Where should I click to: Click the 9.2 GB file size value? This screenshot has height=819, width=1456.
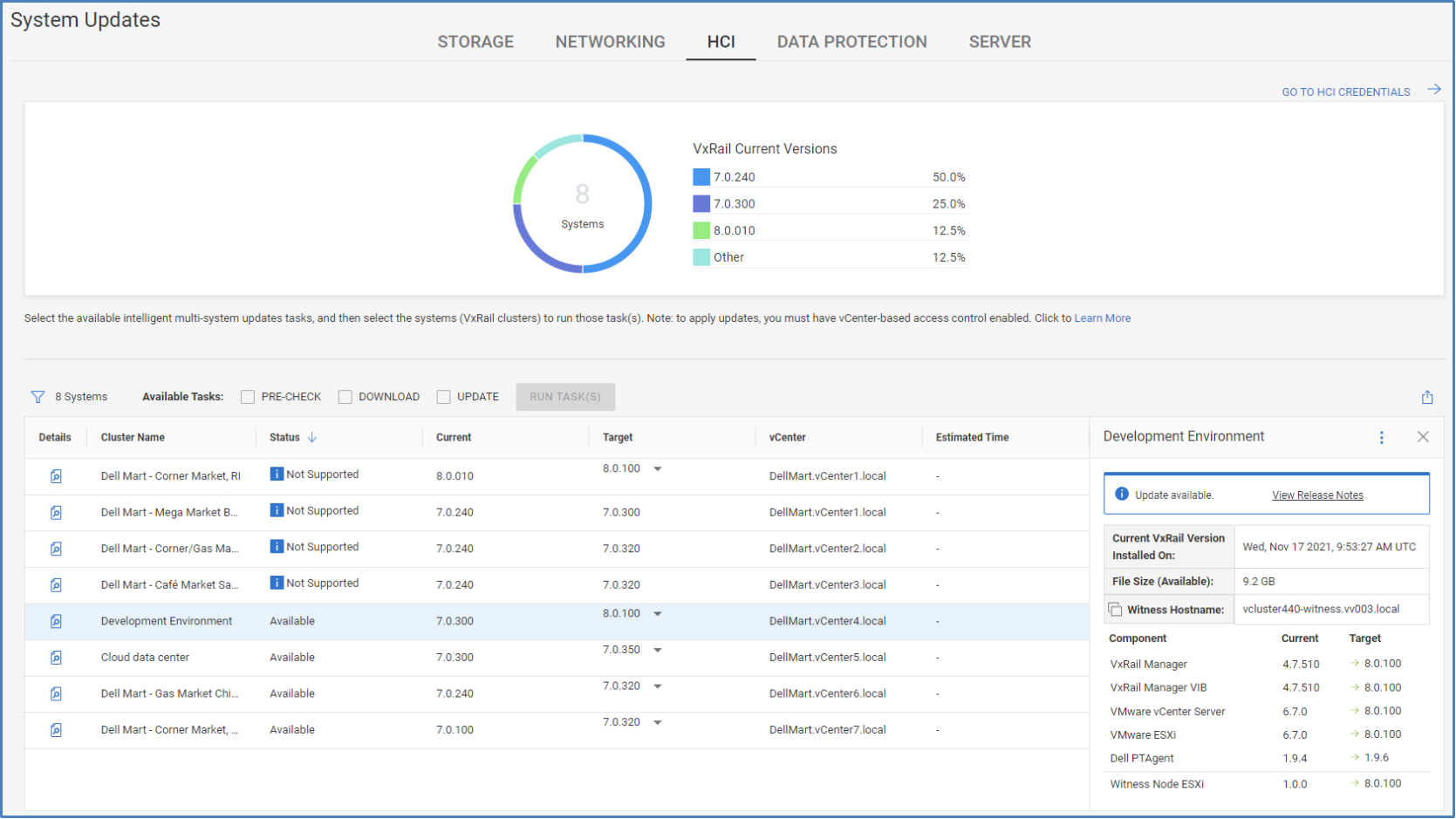coord(1259,582)
